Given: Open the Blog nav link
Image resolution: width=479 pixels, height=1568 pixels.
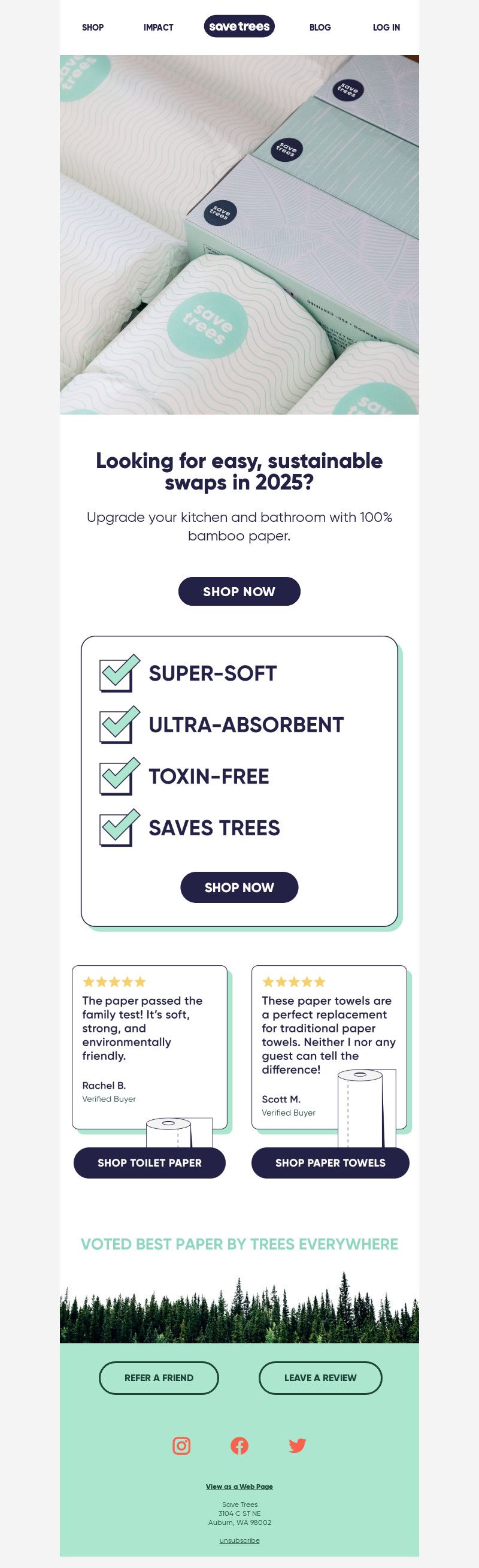Looking at the screenshot, I should (320, 28).
